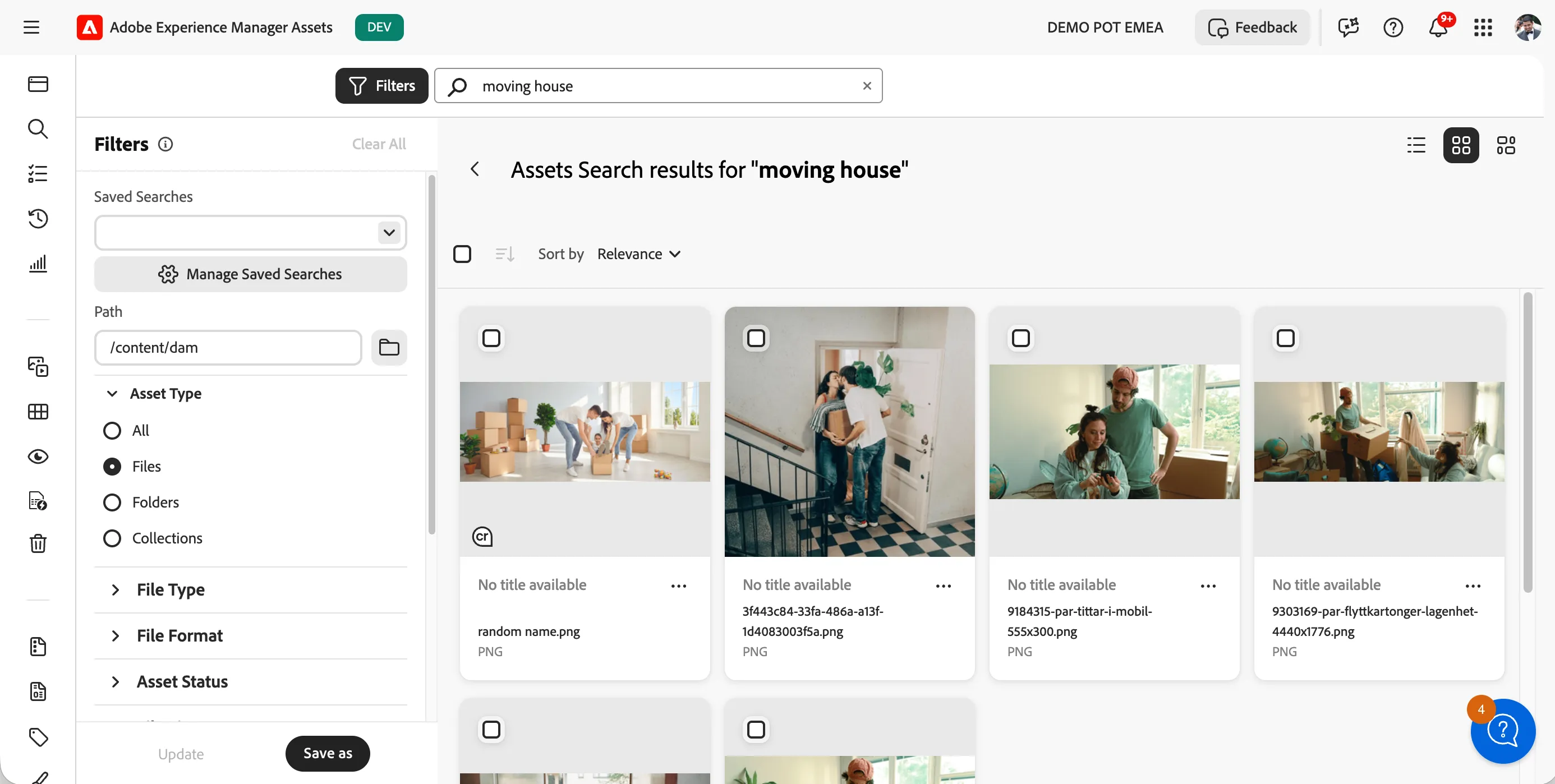Open the floating help chat bubble
The image size is (1555, 784).
tap(1503, 731)
